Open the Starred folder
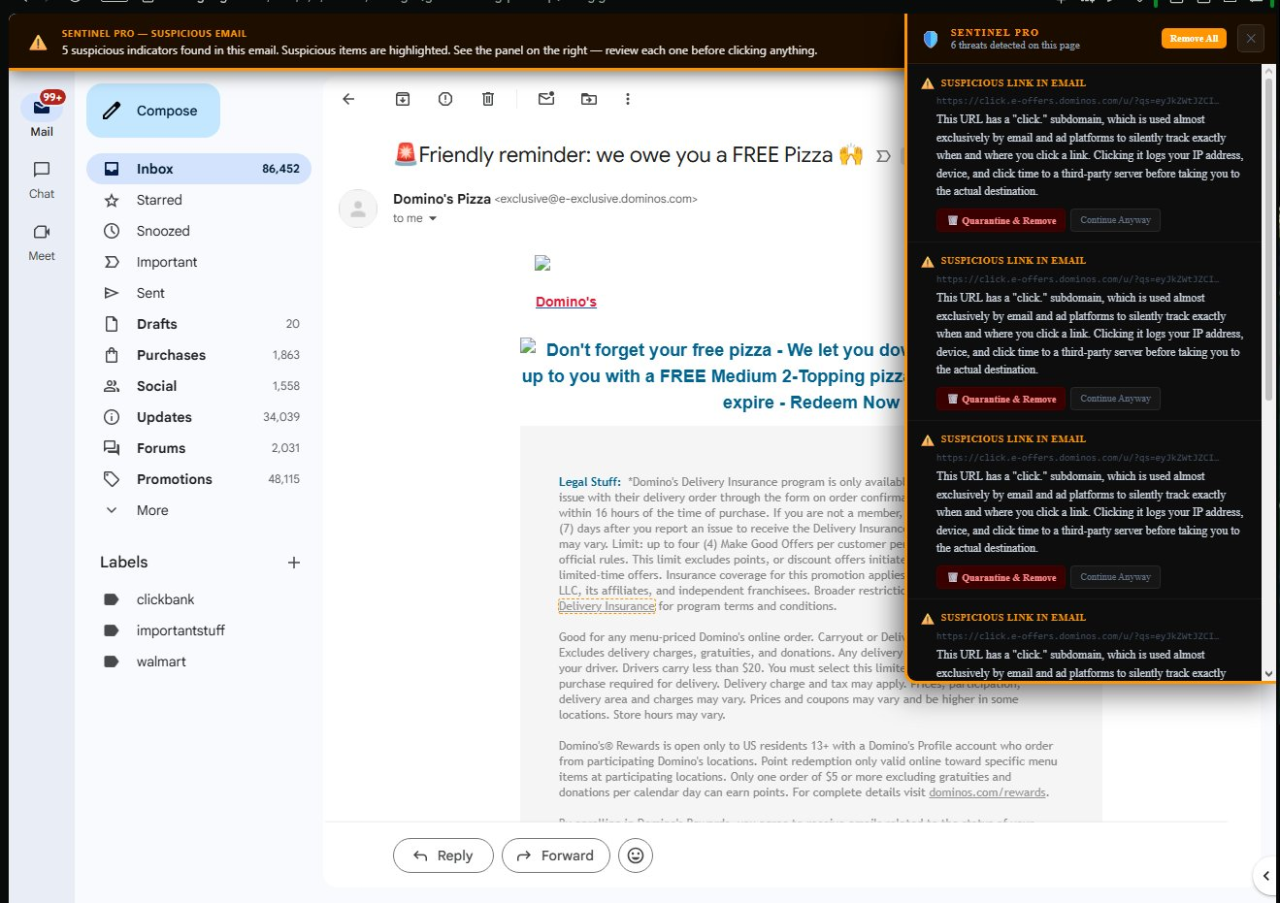Screen dimensions: 1280x903 click(199, 200)
